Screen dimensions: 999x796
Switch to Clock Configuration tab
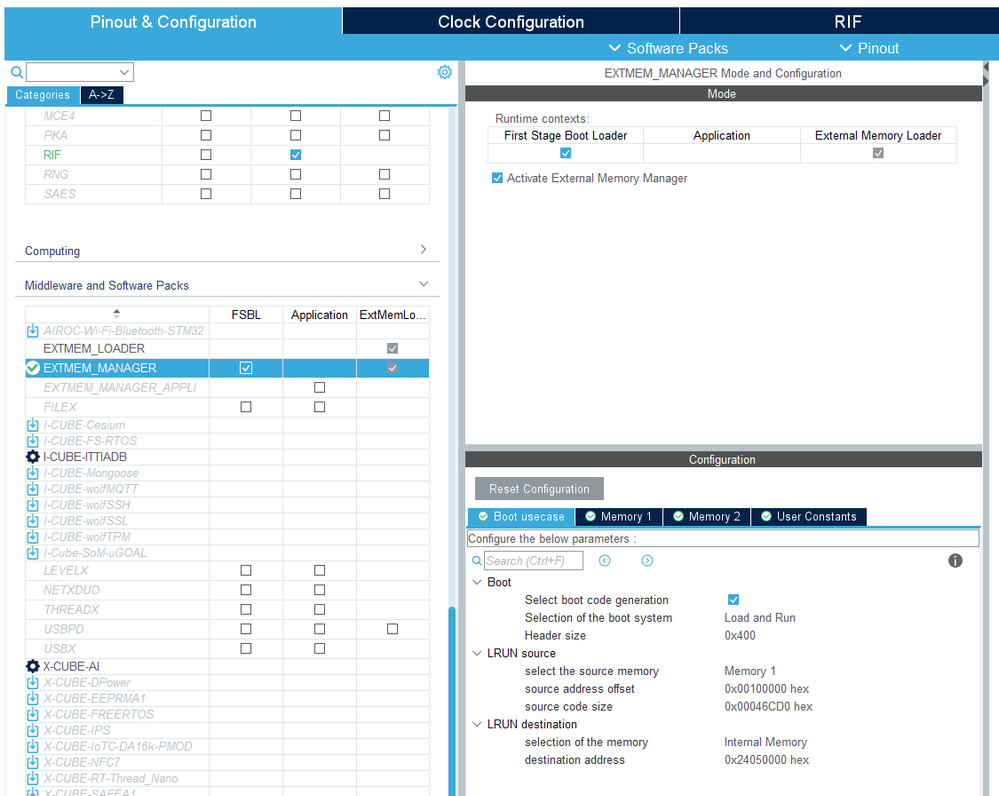pos(511,22)
